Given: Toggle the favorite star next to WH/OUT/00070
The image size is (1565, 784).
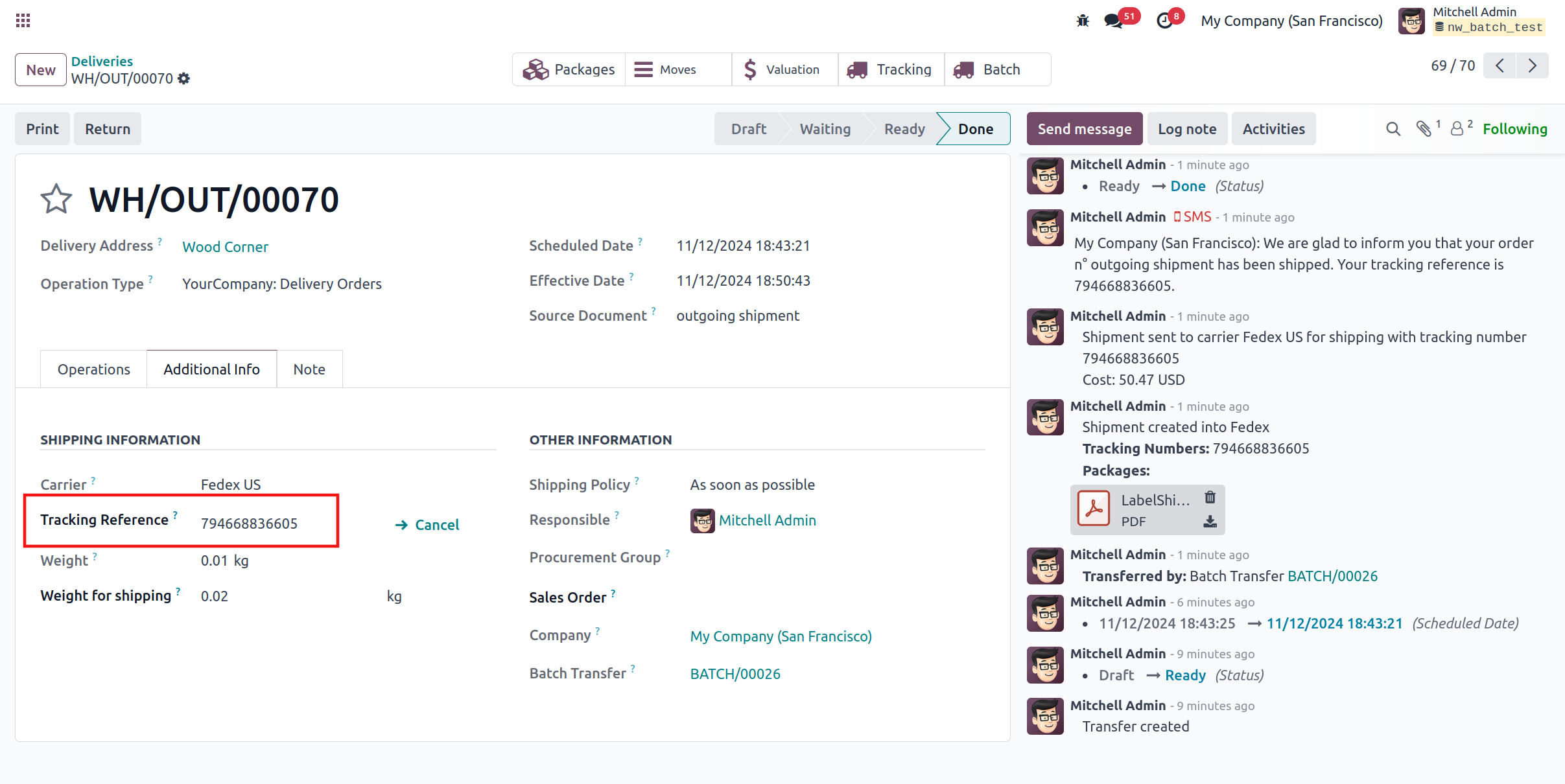Looking at the screenshot, I should 56,199.
